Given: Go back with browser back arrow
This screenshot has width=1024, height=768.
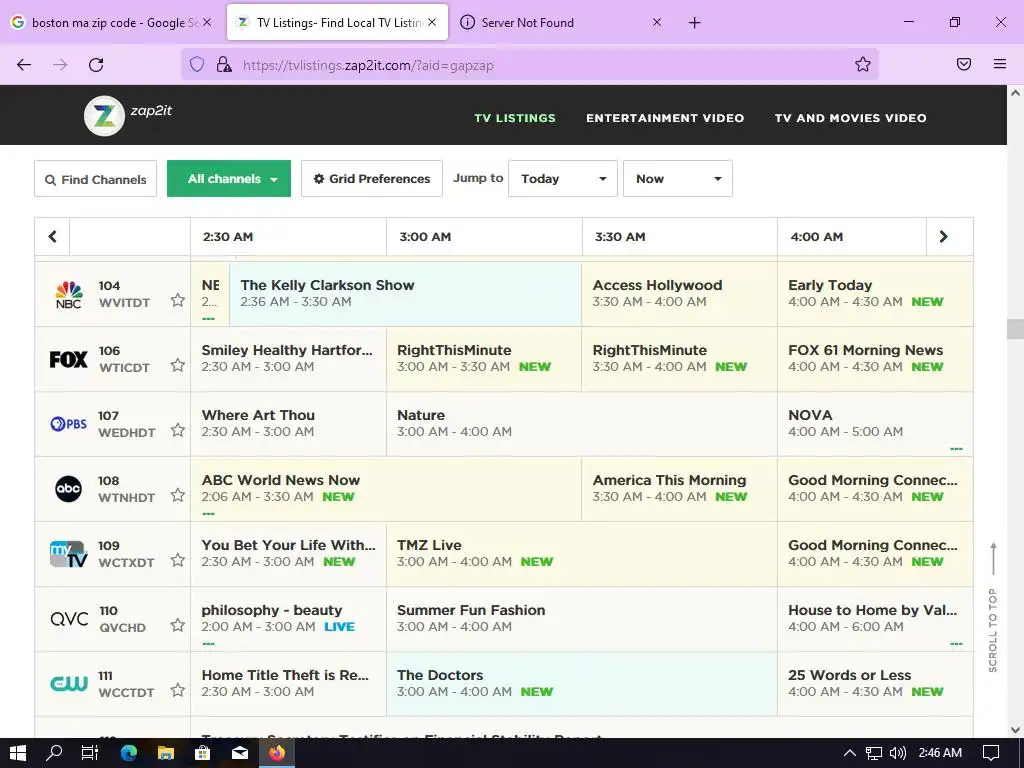Looking at the screenshot, I should 24,65.
